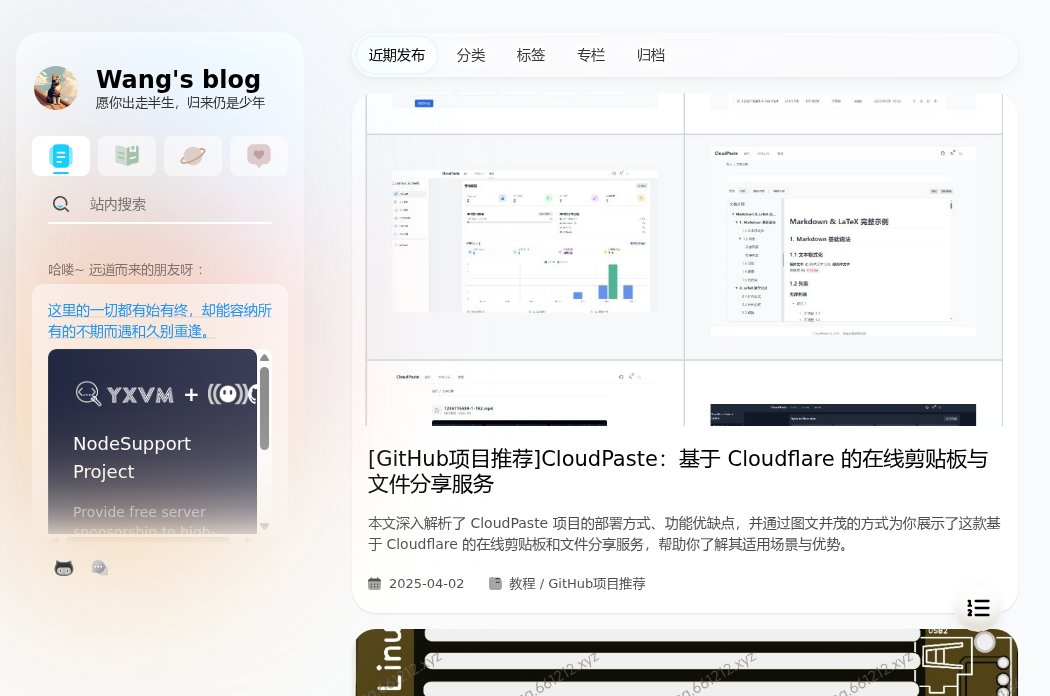Select the green open book icon tab

(127, 156)
